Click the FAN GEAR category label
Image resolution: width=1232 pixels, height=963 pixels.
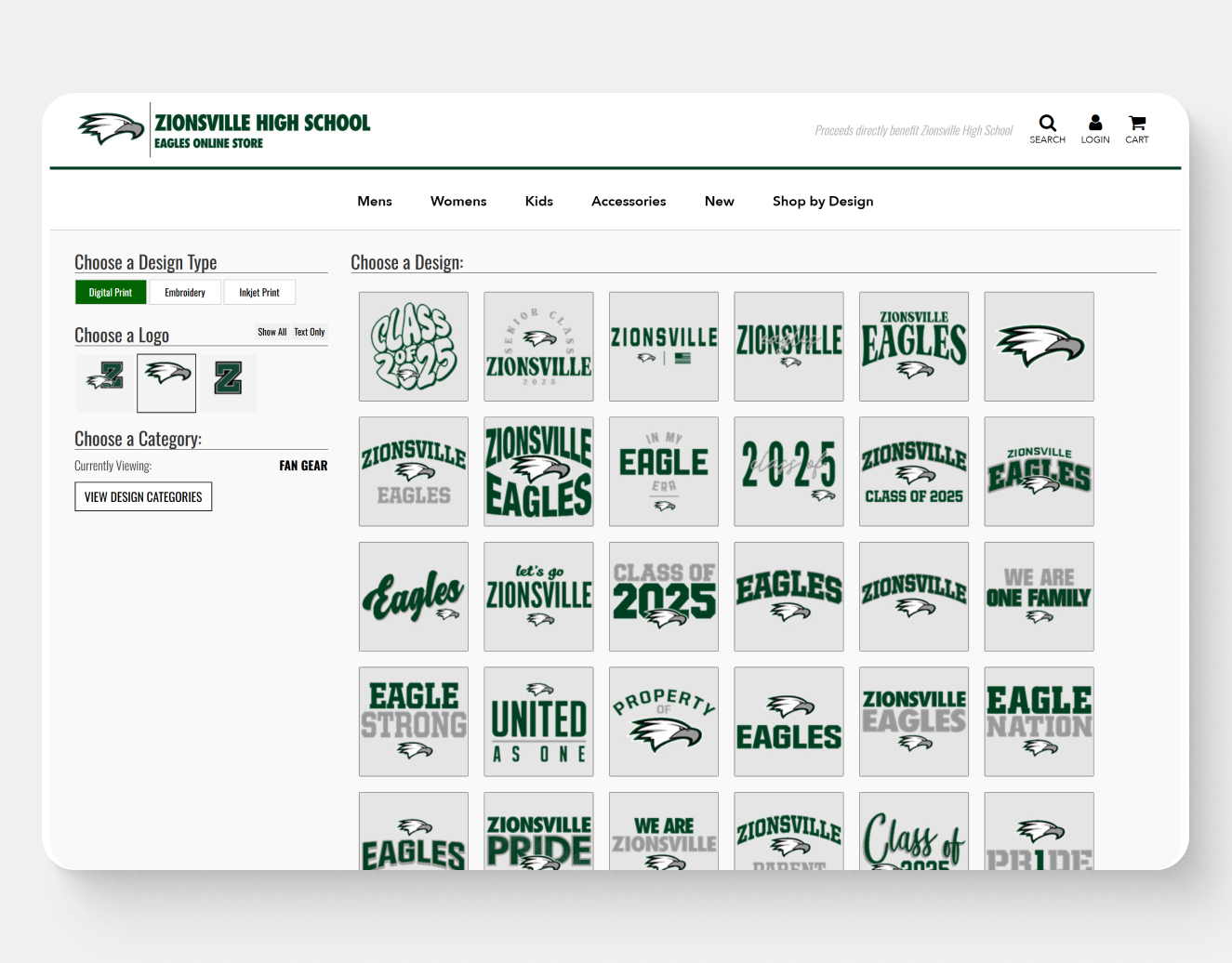coord(303,466)
